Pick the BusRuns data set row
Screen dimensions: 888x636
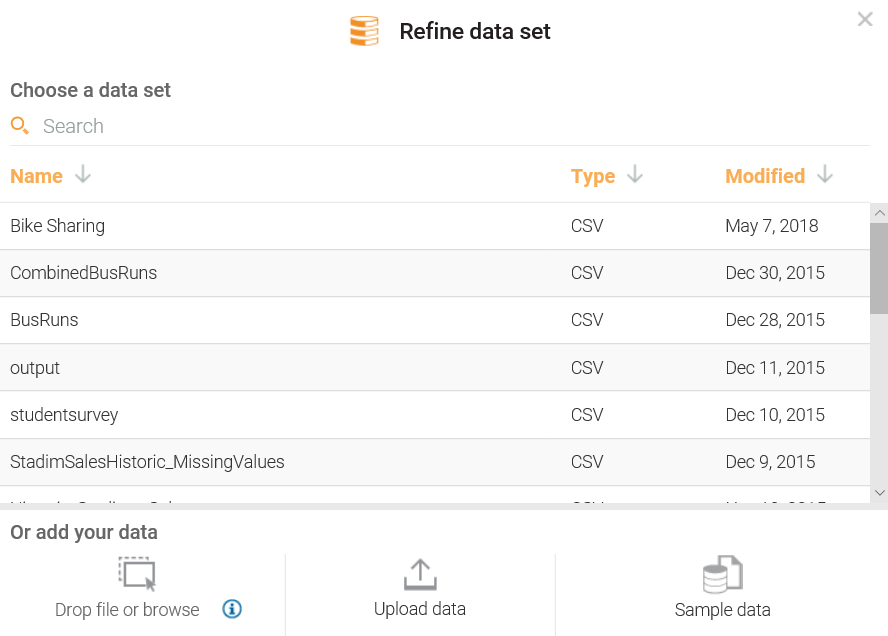(x=44, y=320)
